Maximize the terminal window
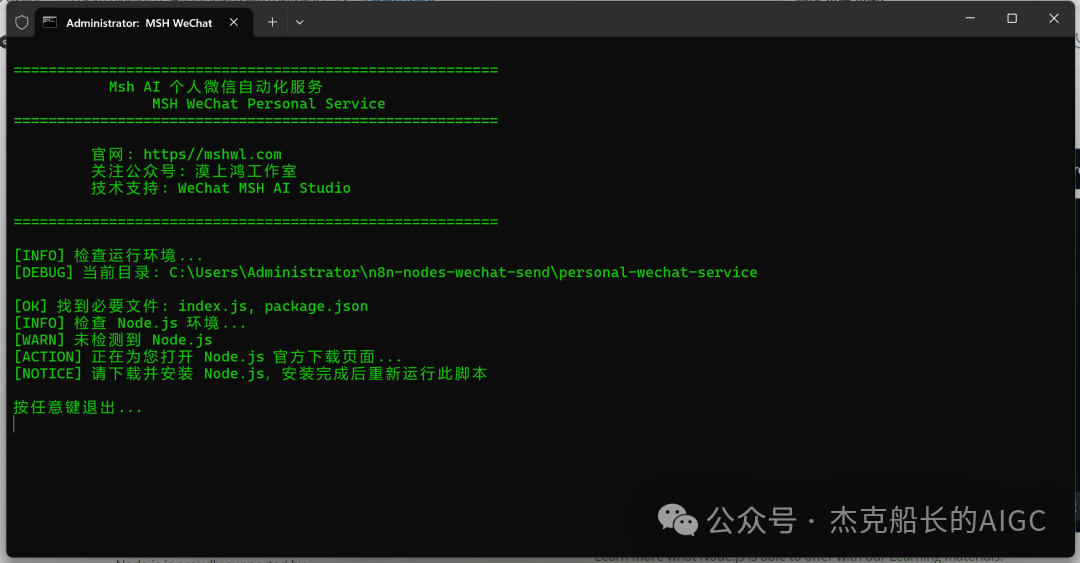Screen dimensions: 1080x563 click(x=1012, y=19)
